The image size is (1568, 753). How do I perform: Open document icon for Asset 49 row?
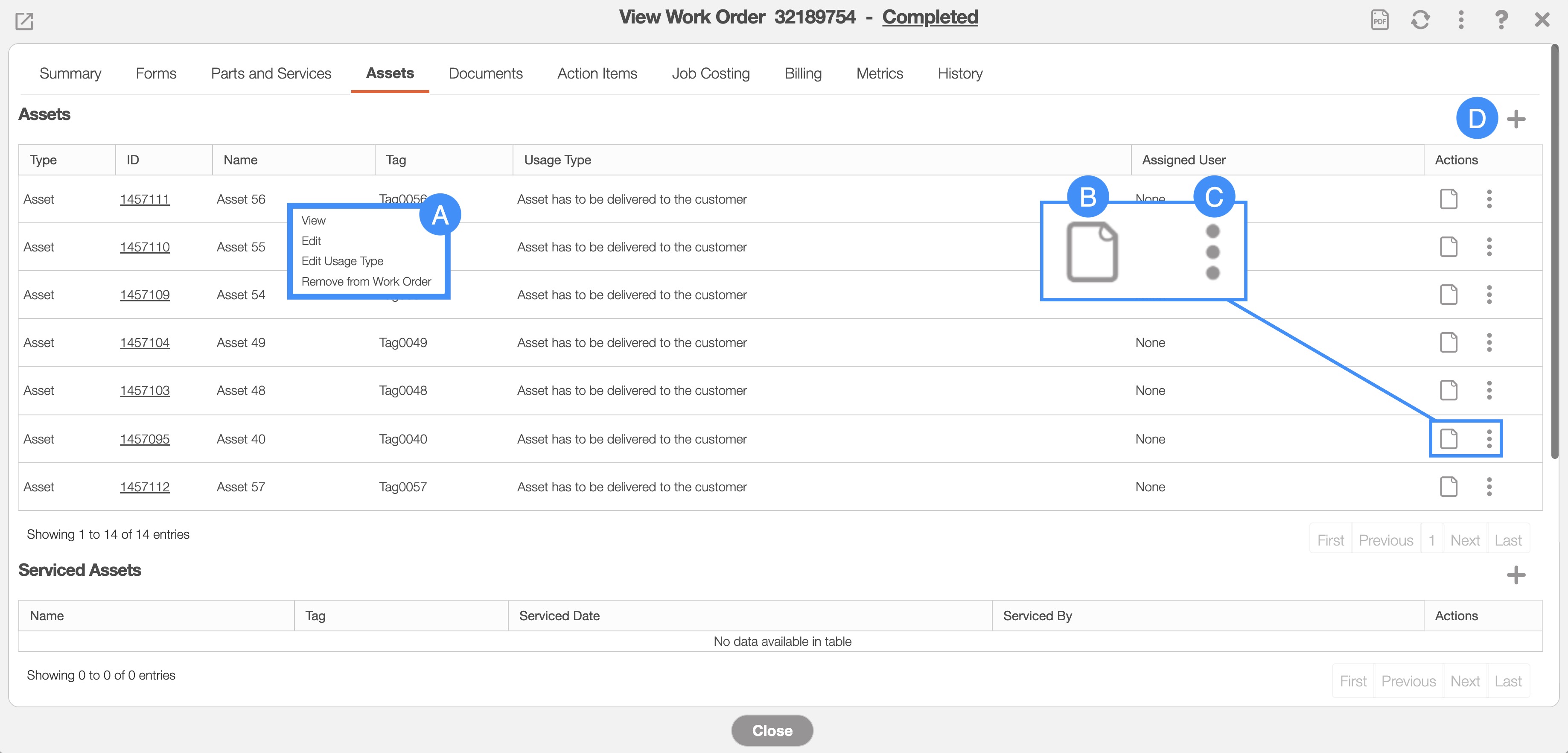pyautogui.click(x=1448, y=343)
